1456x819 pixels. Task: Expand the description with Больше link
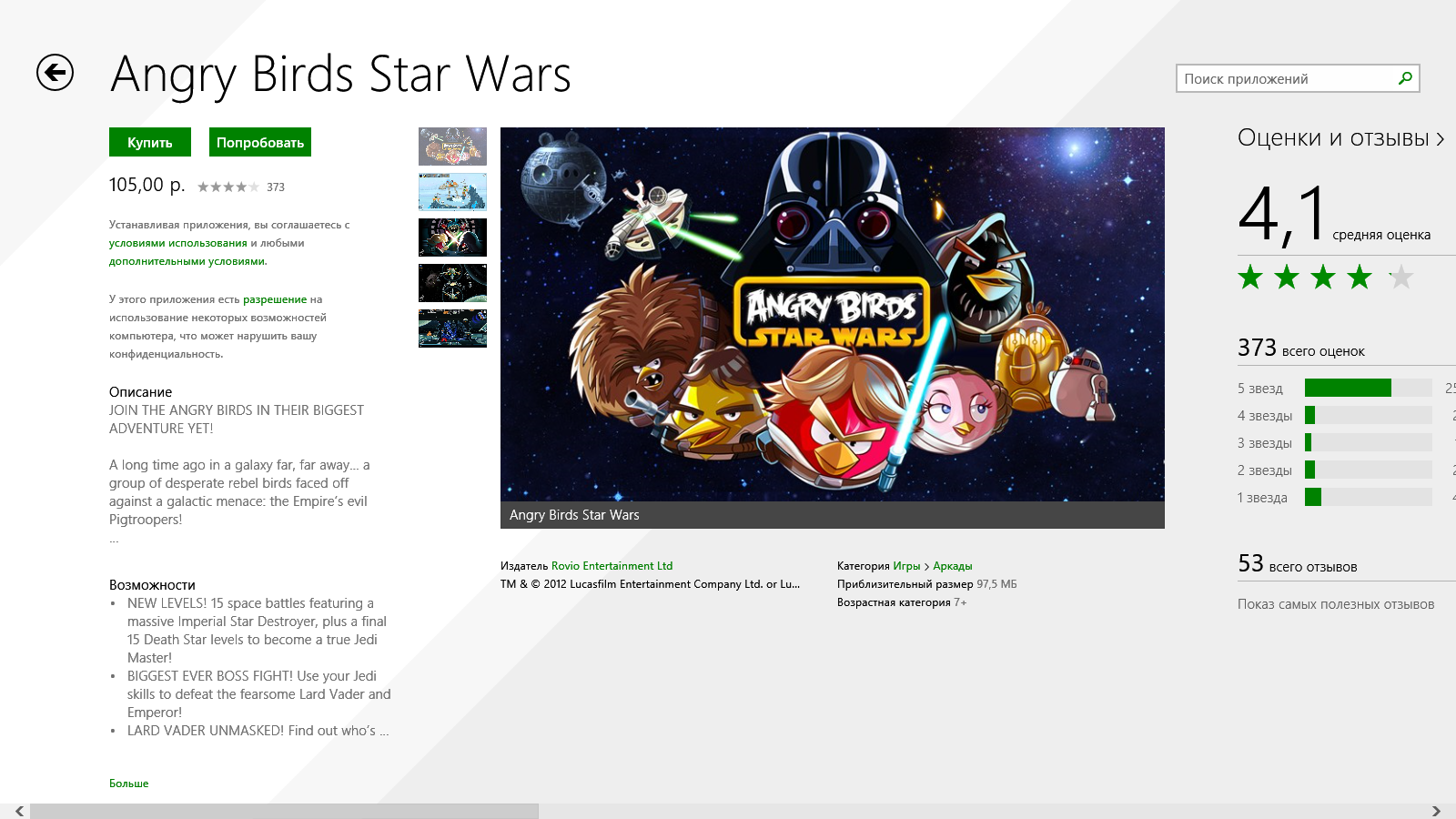129,784
